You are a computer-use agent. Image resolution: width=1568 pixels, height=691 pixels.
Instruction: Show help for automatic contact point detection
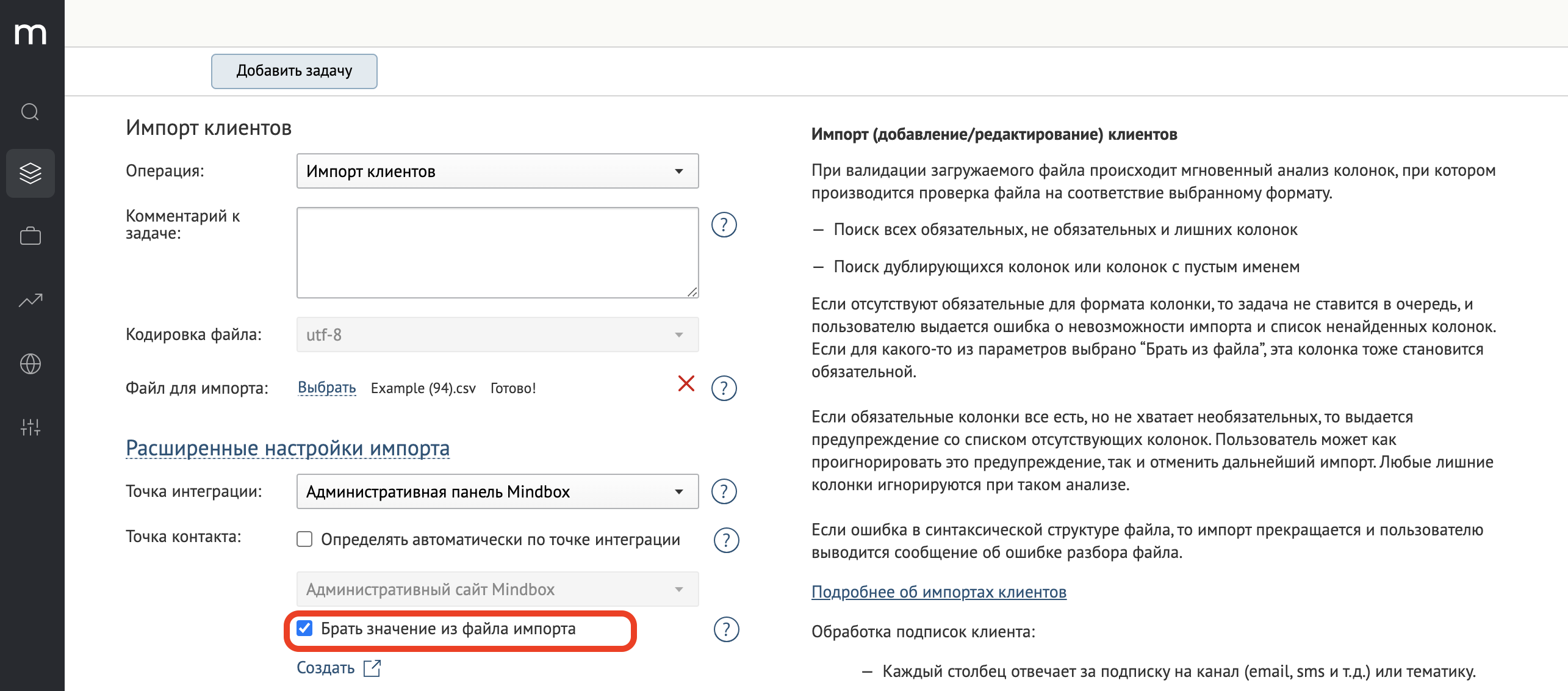point(726,540)
